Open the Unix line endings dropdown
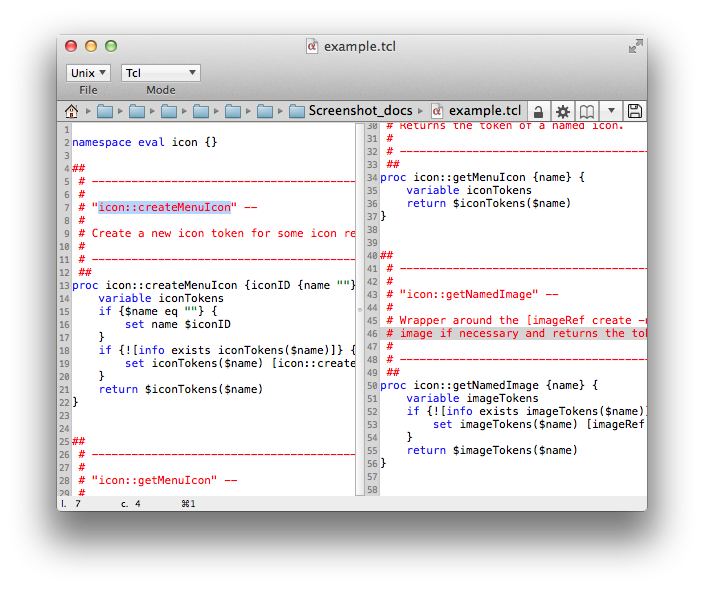 pyautogui.click(x=88, y=73)
